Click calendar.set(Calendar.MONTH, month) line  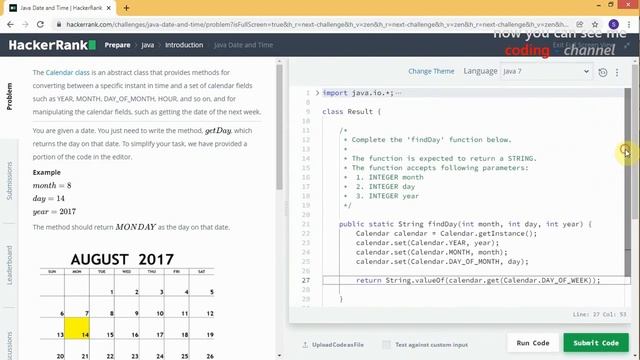tap(431, 252)
